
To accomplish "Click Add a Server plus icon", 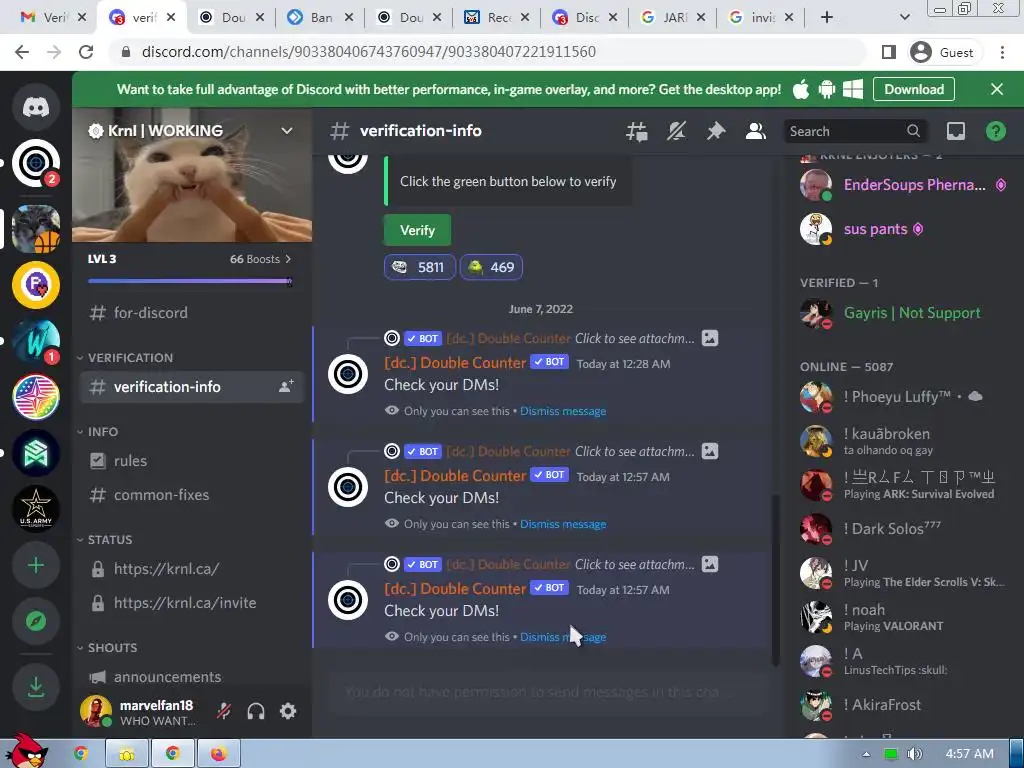I will pos(36,565).
